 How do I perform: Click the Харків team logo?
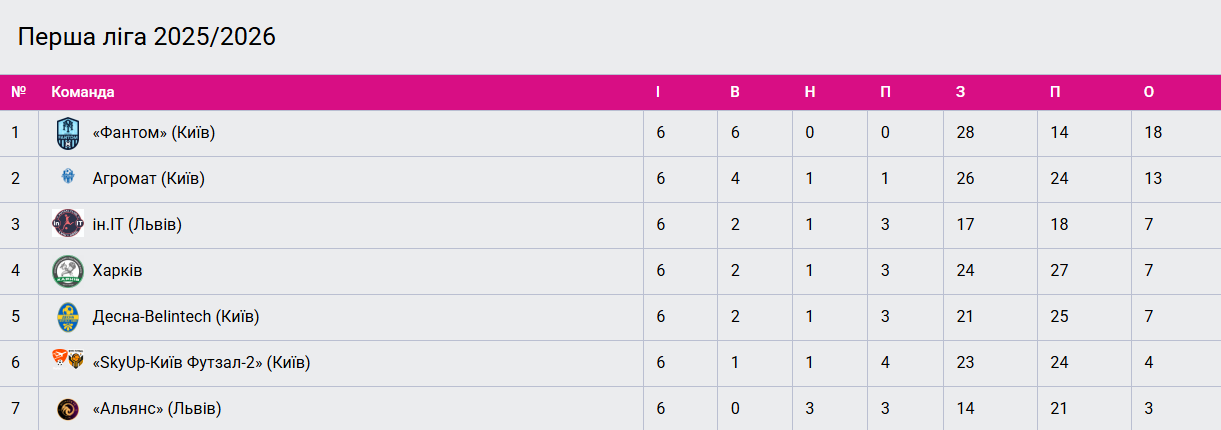coord(67,271)
